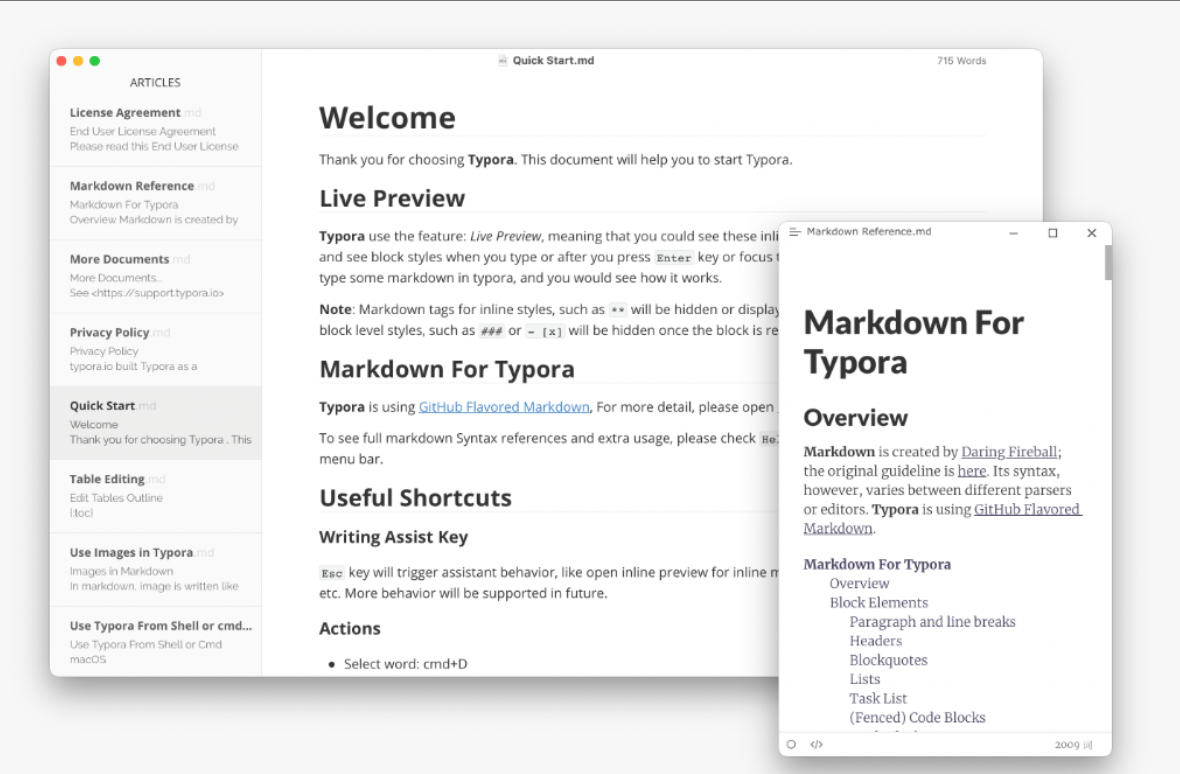1180x774 pixels.
Task: Click the 'Select word: cmd+D' bullet item
Action: [405, 664]
